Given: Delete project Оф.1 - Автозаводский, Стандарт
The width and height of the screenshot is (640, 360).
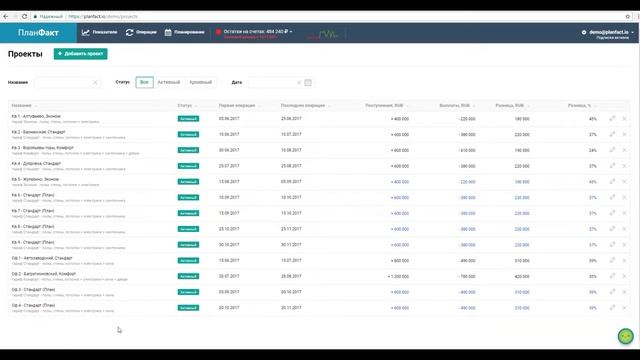Looking at the screenshot, I should 624,260.
